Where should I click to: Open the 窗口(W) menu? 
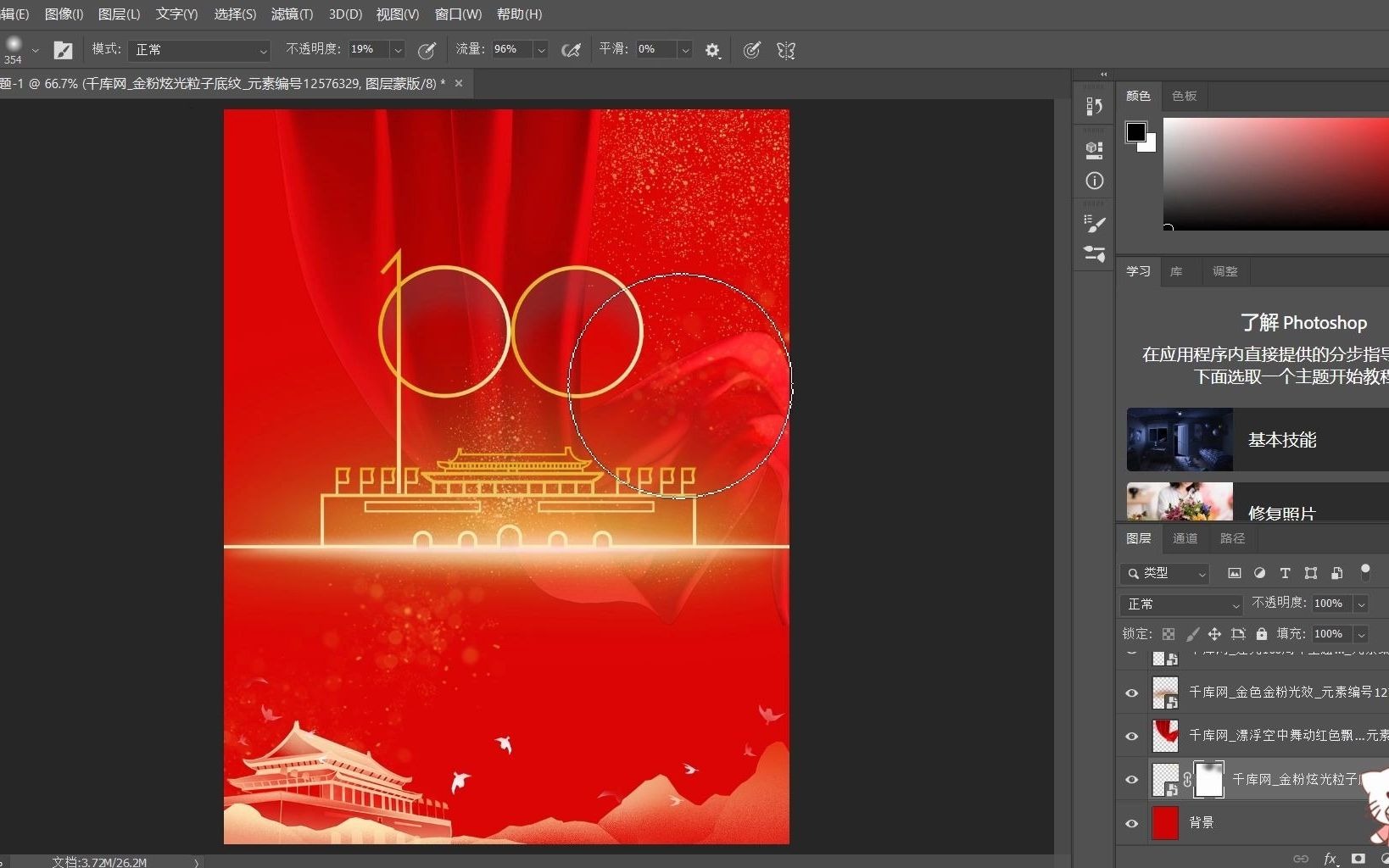458,14
